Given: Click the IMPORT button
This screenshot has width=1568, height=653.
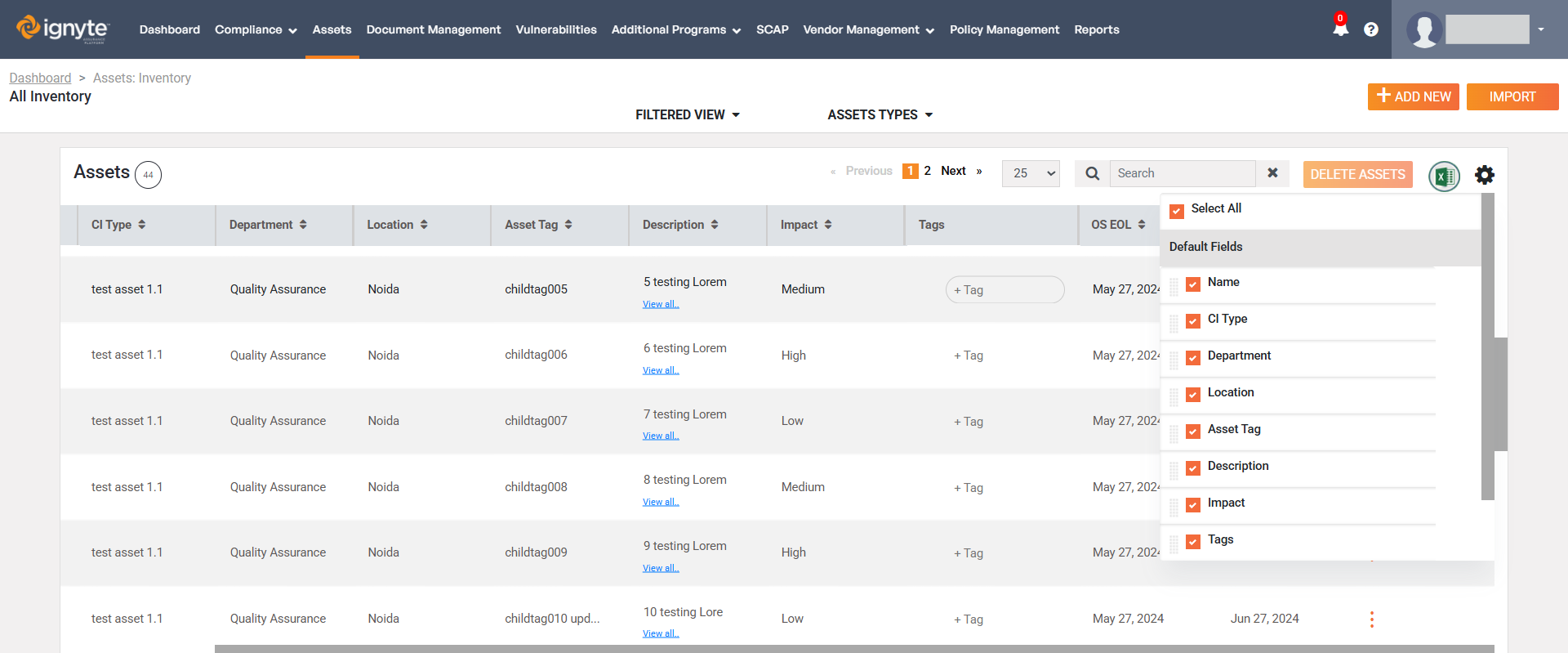Looking at the screenshot, I should point(1512,96).
